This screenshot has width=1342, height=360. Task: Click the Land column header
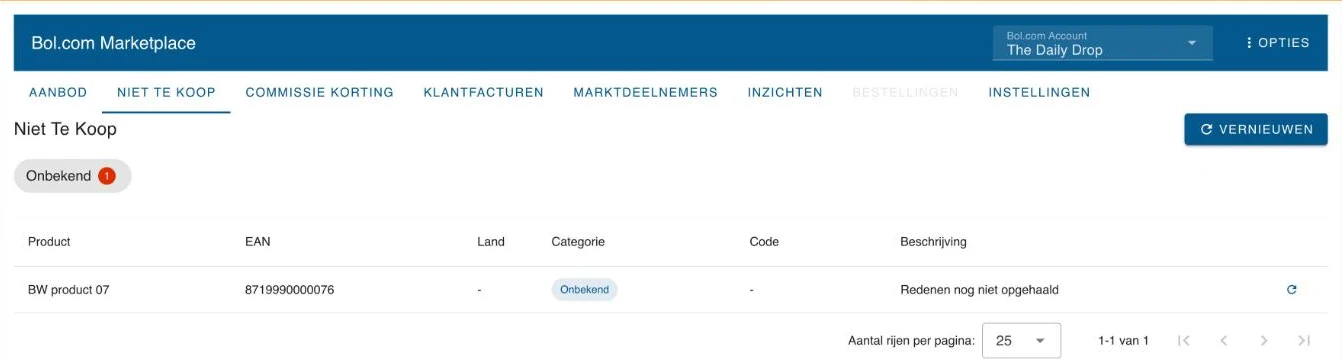(x=491, y=241)
